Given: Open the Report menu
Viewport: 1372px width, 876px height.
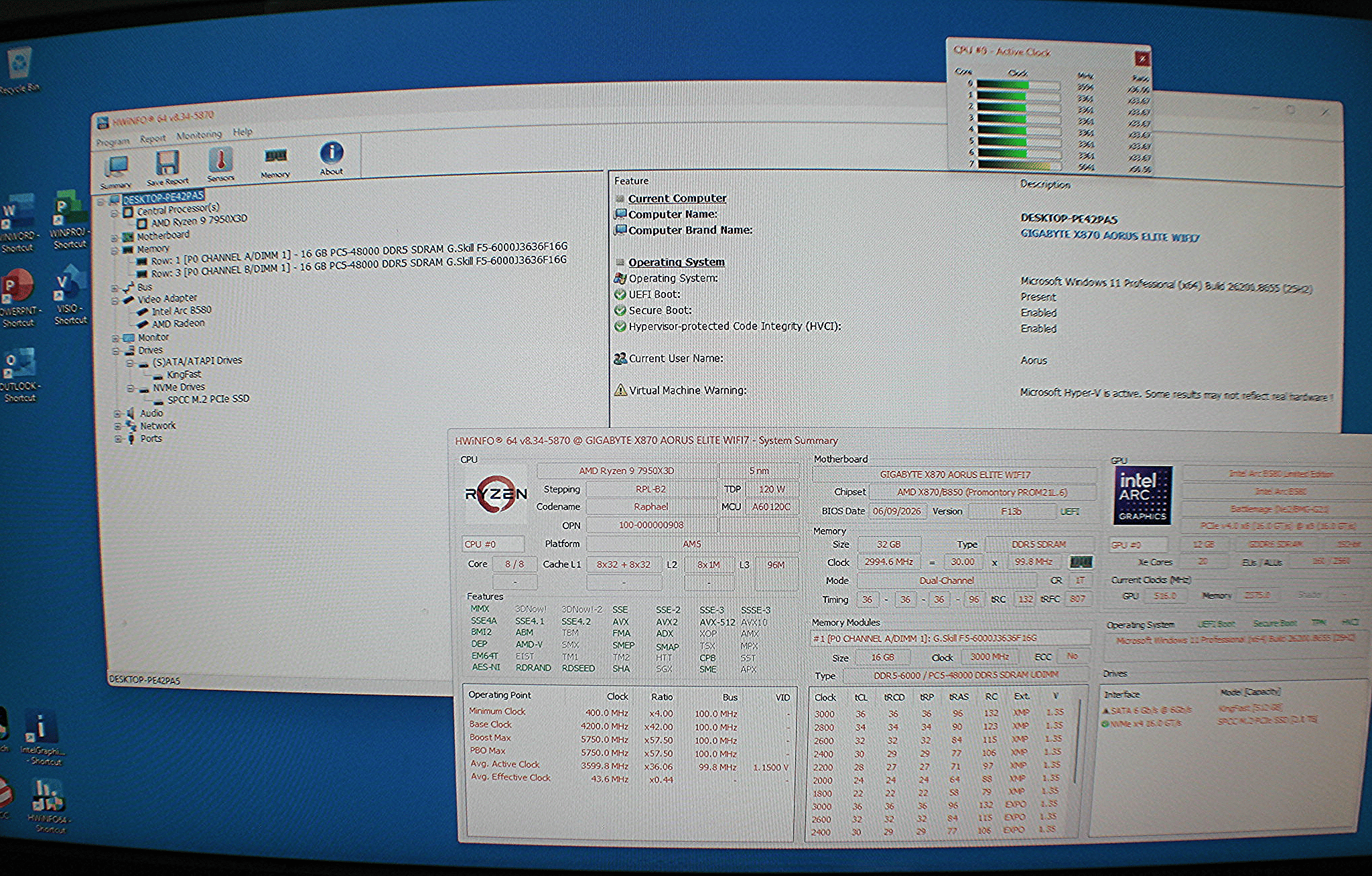Looking at the screenshot, I should point(153,139).
